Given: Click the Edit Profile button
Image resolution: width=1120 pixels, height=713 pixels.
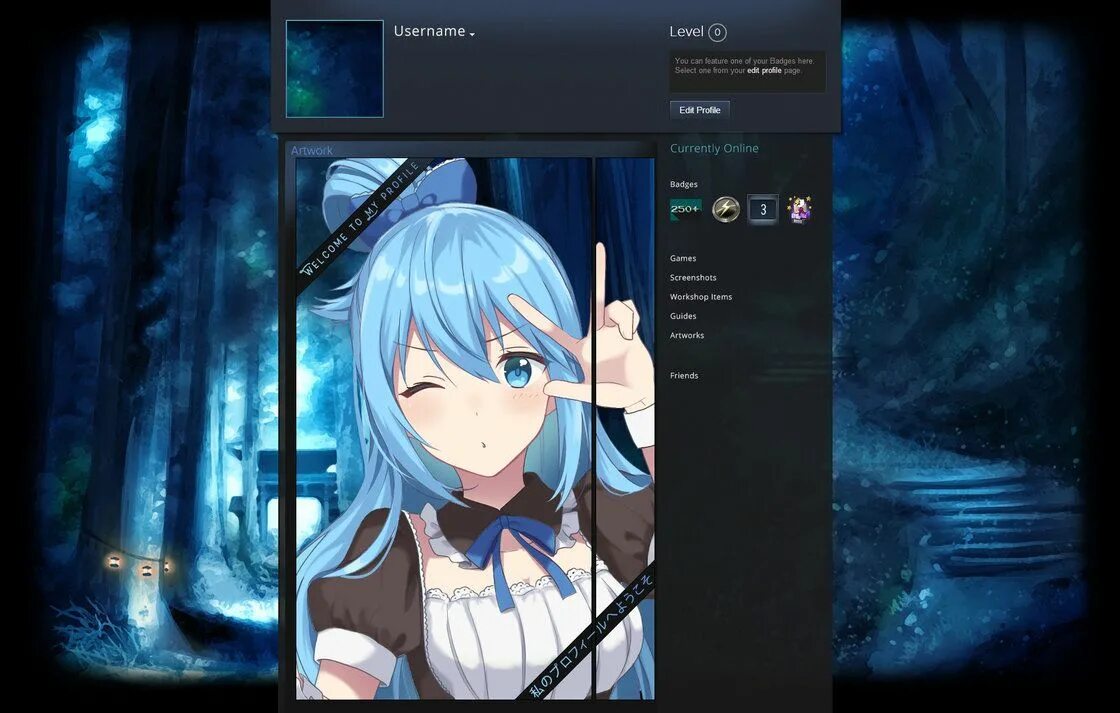Looking at the screenshot, I should [x=699, y=110].
